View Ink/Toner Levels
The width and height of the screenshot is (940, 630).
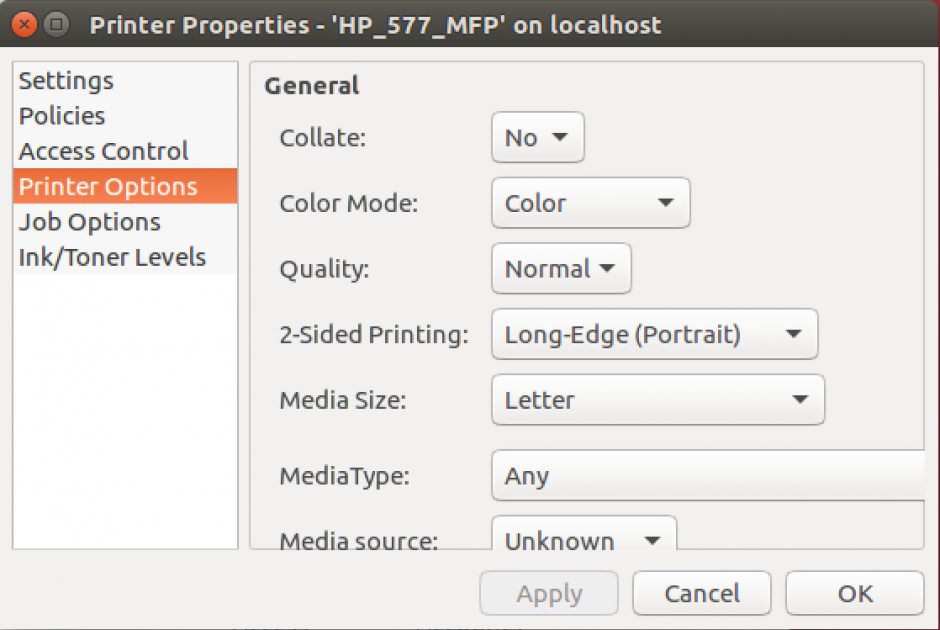112,257
